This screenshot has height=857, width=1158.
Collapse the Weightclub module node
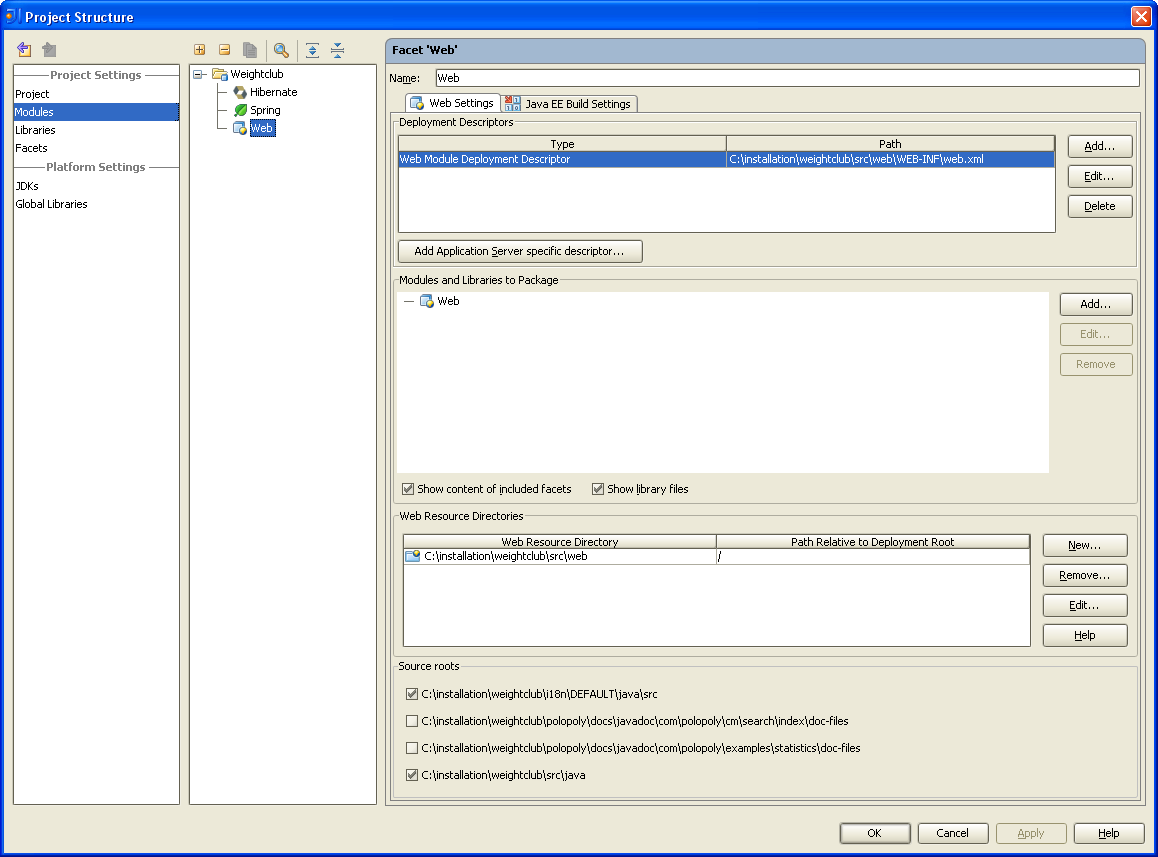[x=197, y=74]
